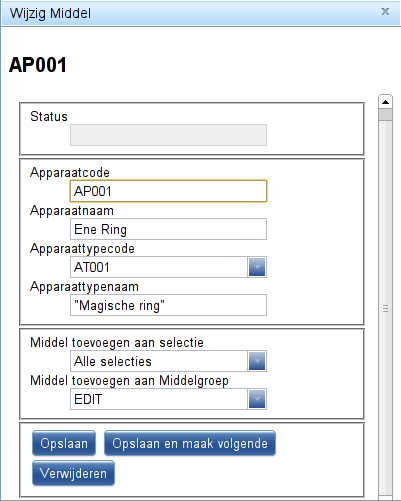Close the Wijzig Middel dialog
The width and height of the screenshot is (401, 501).
385,12
